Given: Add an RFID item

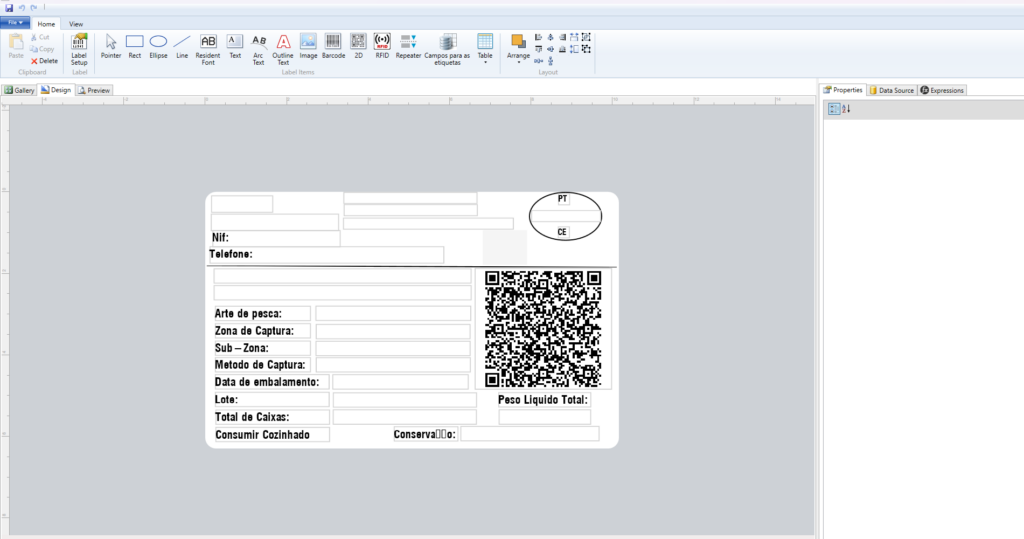Looking at the screenshot, I should (382, 47).
